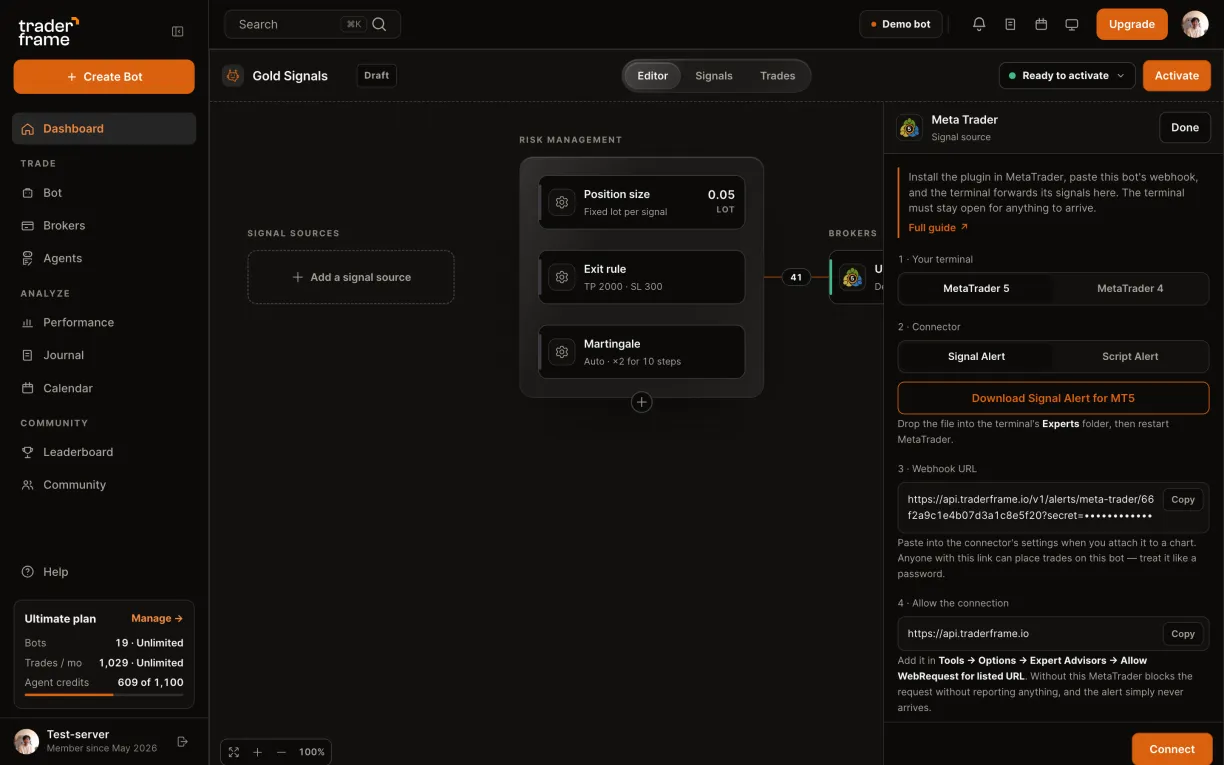This screenshot has height=765, width=1224.
Task: Add a risk rule with the plus circle
Action: tap(642, 402)
